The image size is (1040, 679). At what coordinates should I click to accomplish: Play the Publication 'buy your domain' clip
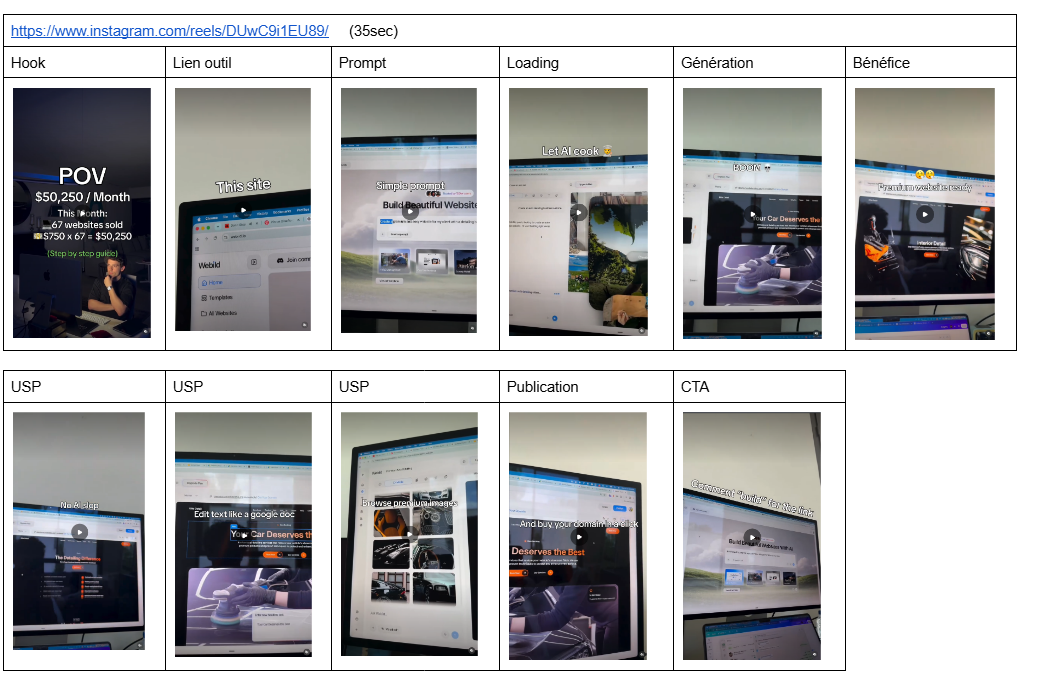(x=579, y=536)
